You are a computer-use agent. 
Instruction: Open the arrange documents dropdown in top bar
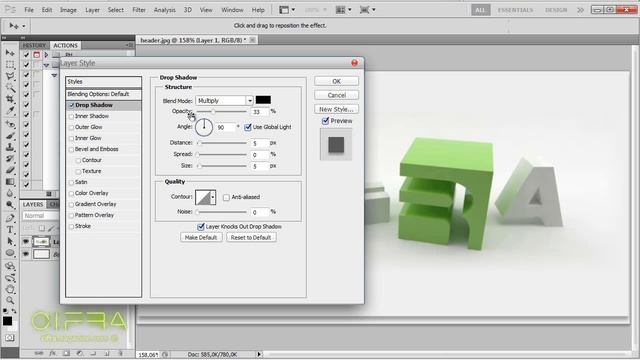click(x=344, y=9)
